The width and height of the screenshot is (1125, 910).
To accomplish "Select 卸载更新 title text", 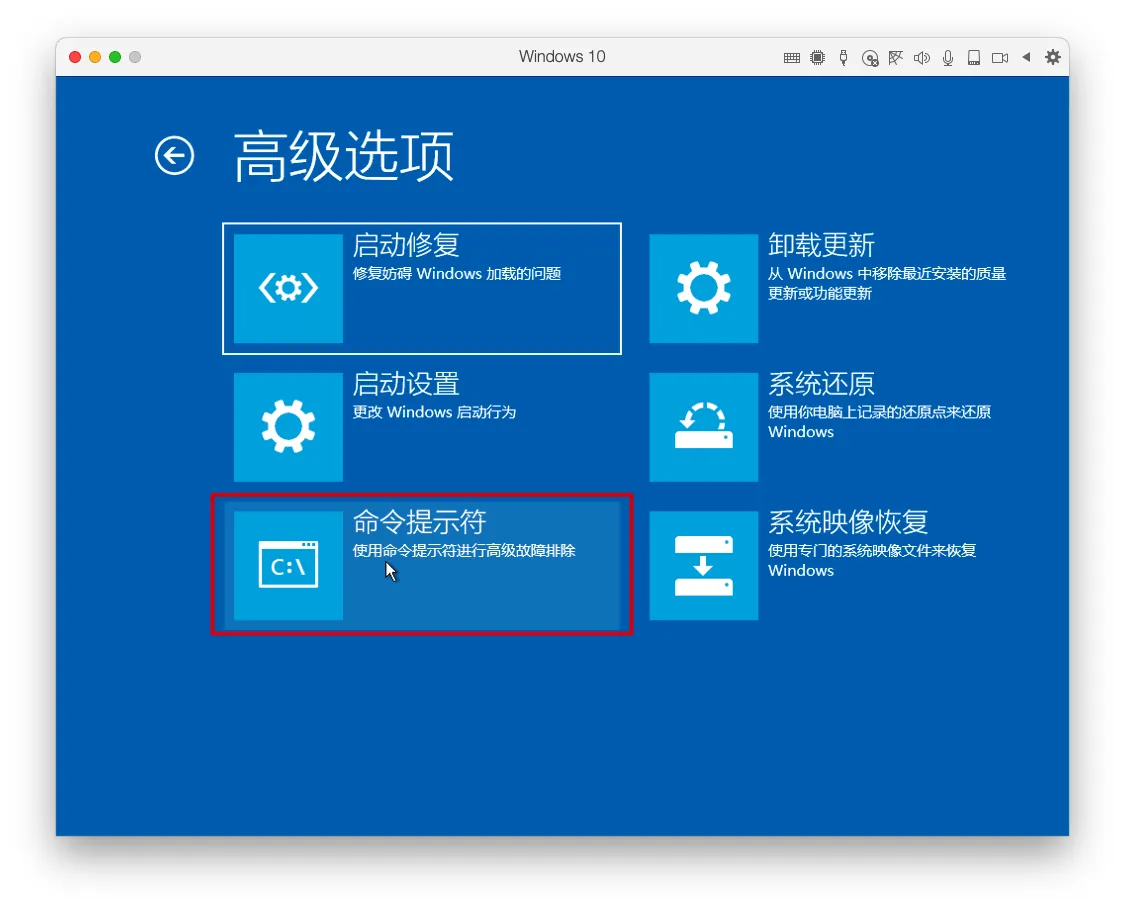I will pyautogui.click(x=822, y=245).
